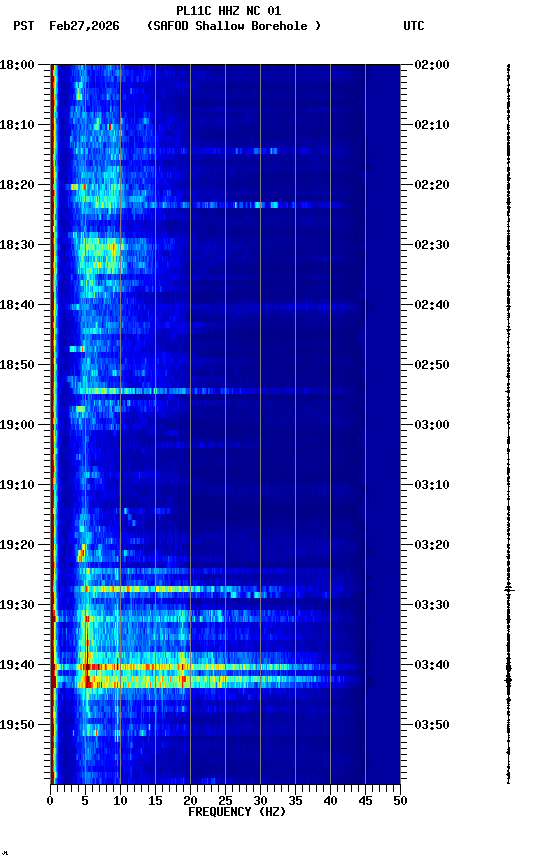Viewport: 552px width, 864px height.
Task: Click the large seismogram spike near 03:28
Action: (x=508, y=590)
